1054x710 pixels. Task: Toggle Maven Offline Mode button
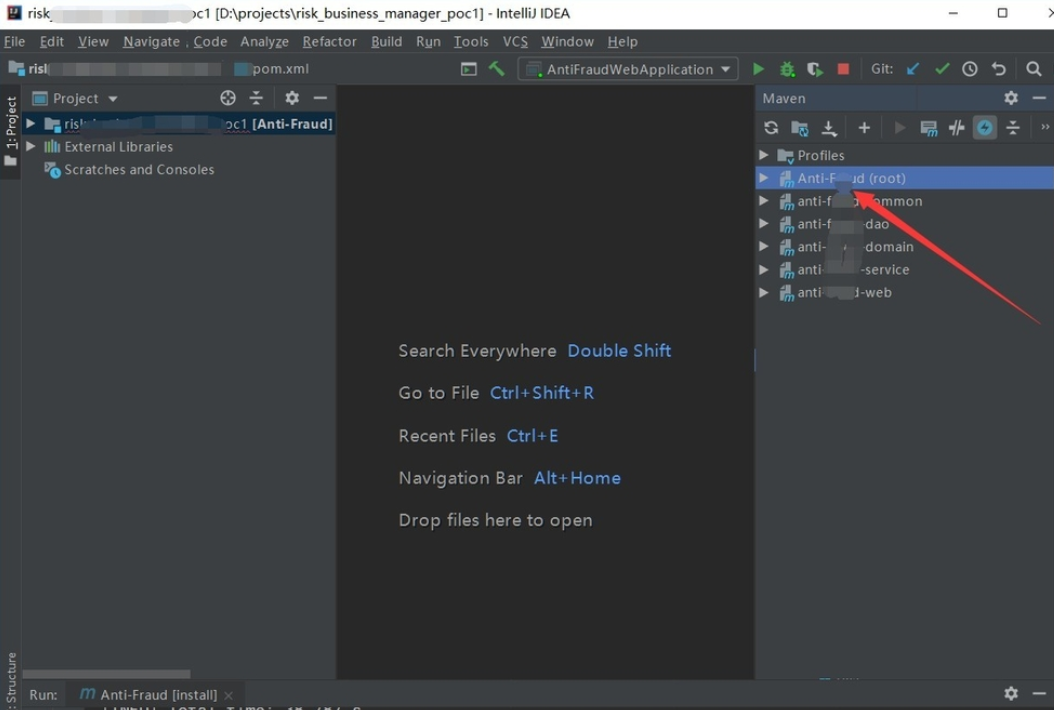pos(957,128)
